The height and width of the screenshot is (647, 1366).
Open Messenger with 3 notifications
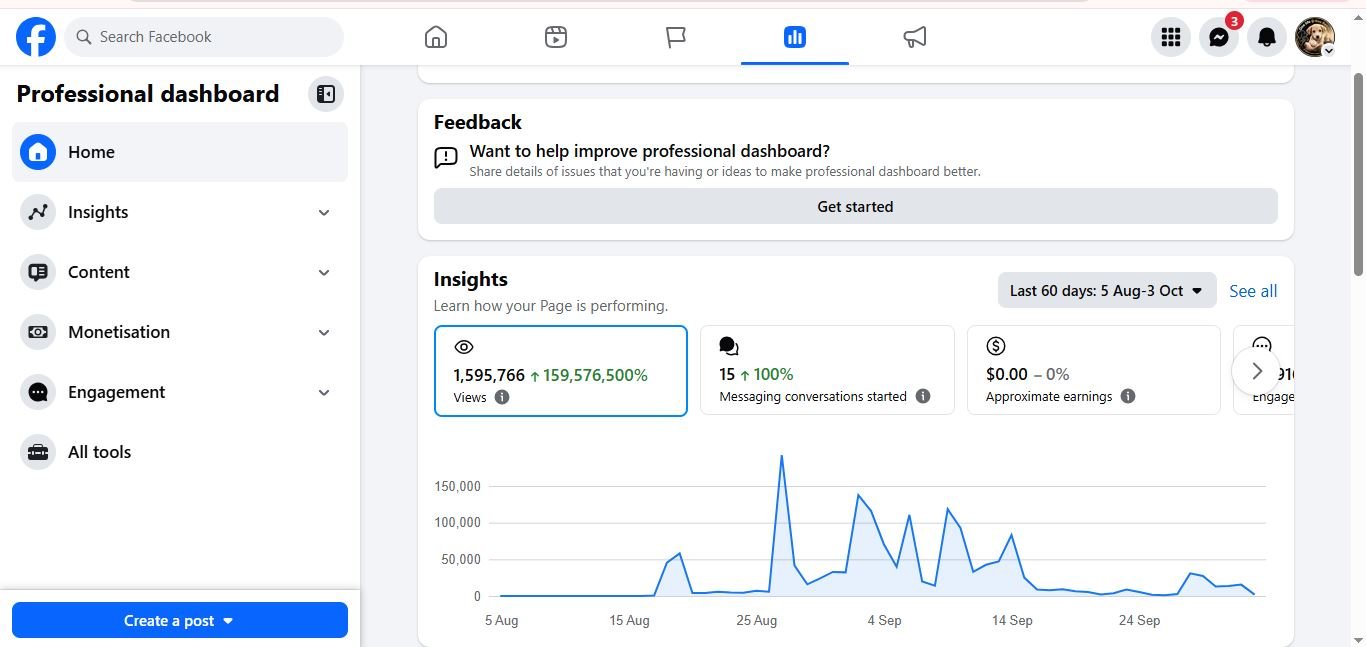[1219, 37]
